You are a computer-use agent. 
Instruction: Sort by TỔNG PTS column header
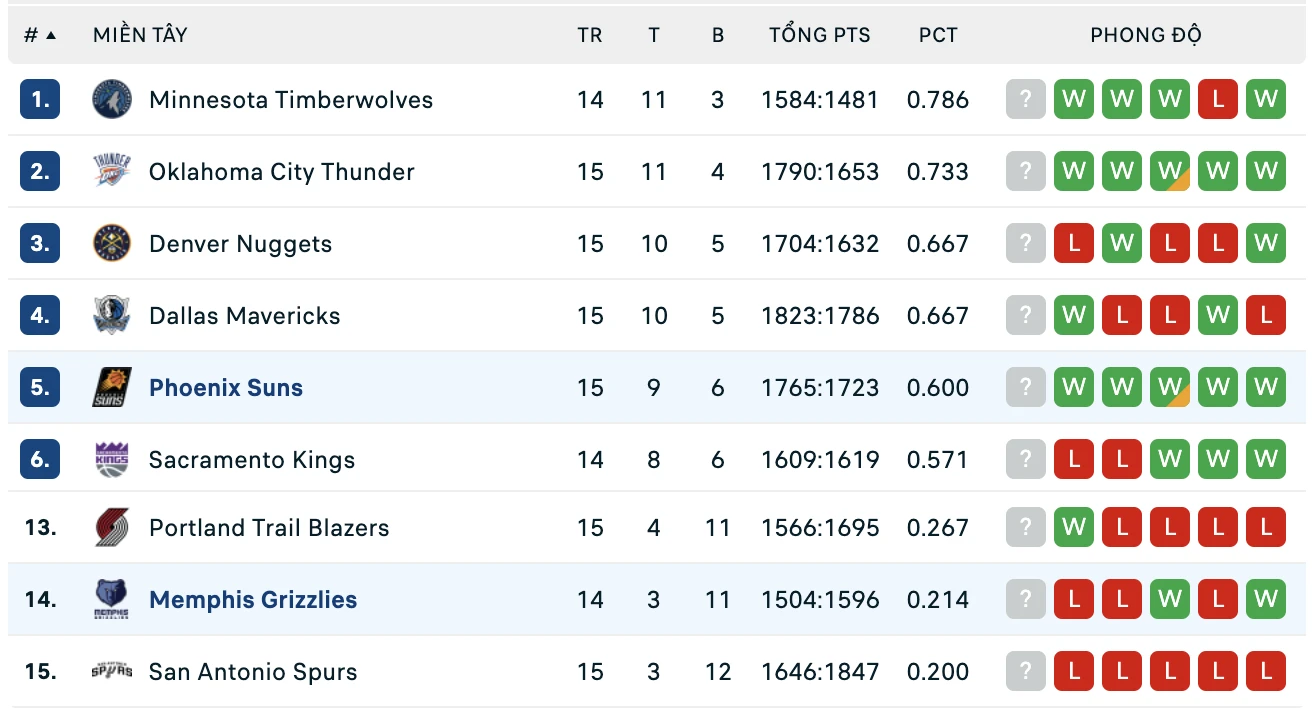[820, 35]
